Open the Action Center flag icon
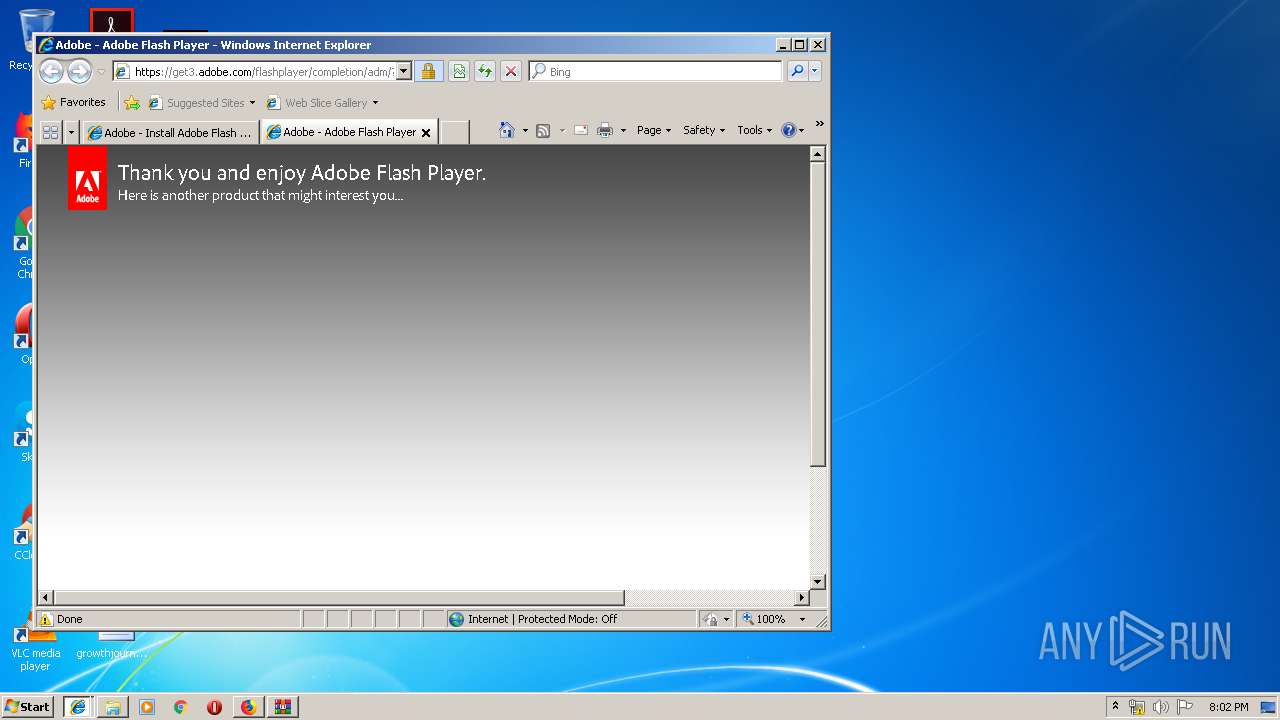Screen dimensions: 1280x720 coord(1185,707)
